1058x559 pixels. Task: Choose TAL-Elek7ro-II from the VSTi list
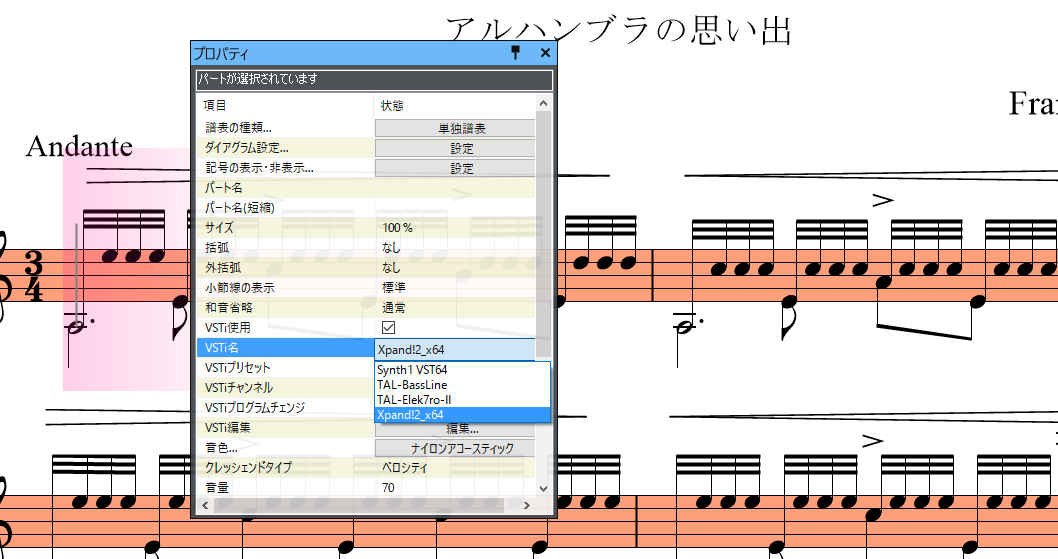click(x=462, y=399)
